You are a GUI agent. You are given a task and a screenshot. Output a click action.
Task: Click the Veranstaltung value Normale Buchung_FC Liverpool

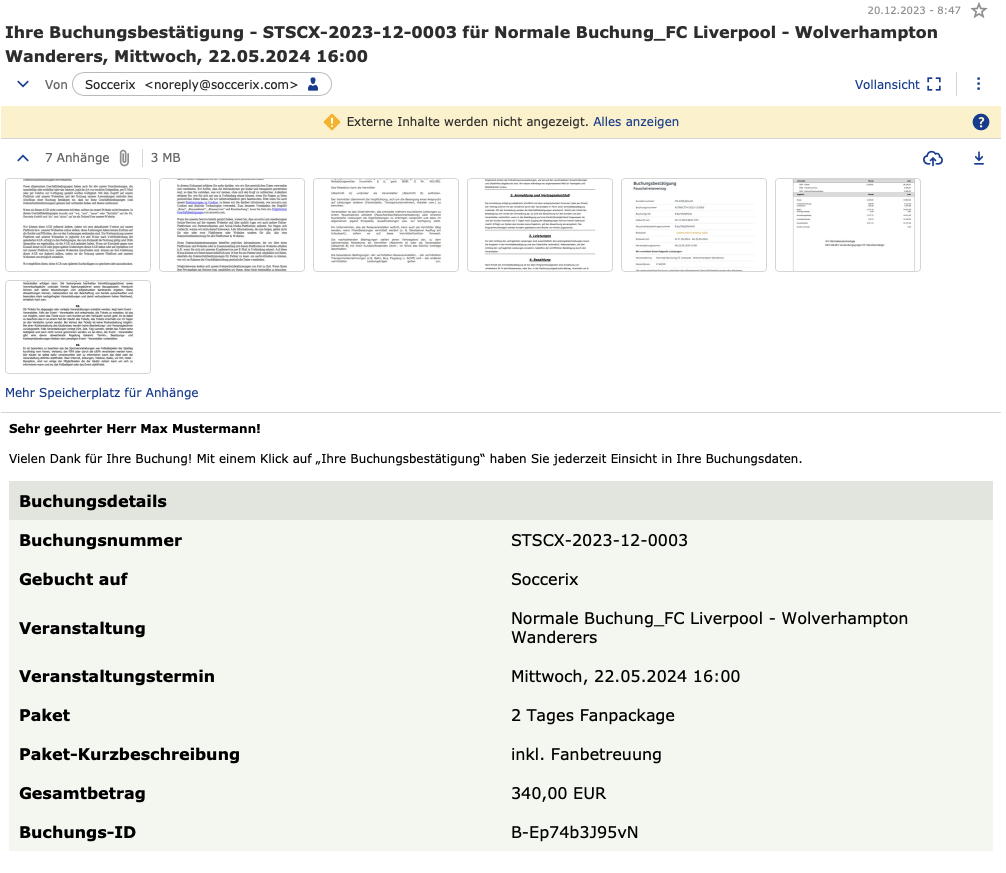[710, 628]
